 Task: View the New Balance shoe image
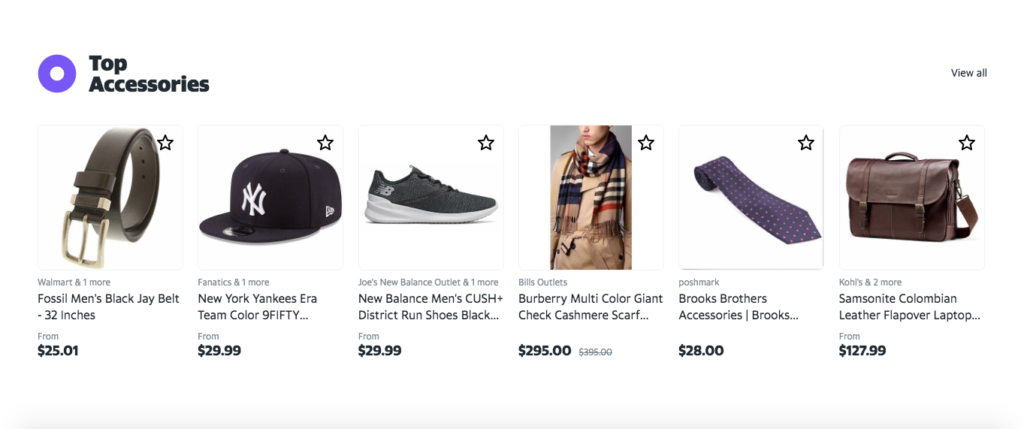click(x=431, y=197)
